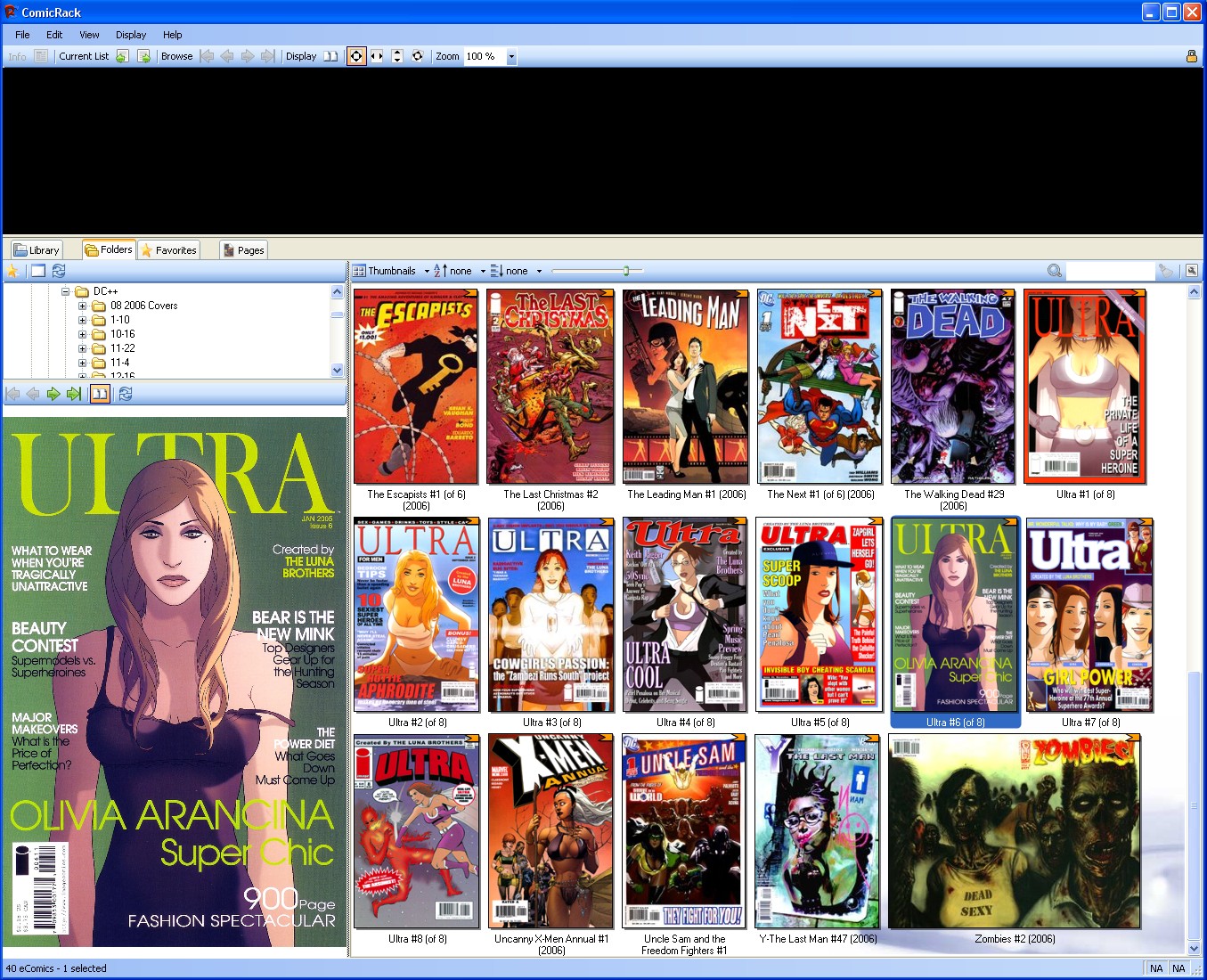Image resolution: width=1207 pixels, height=980 pixels.
Task: Click the lock icon in toolbar
Action: 1192,56
